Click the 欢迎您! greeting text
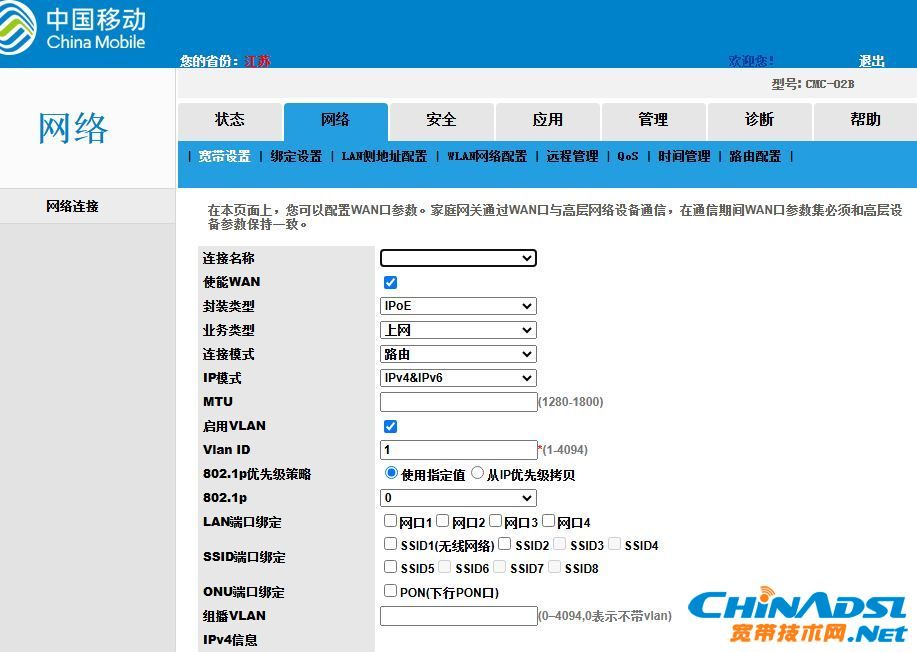The image size is (917, 652). [x=751, y=61]
